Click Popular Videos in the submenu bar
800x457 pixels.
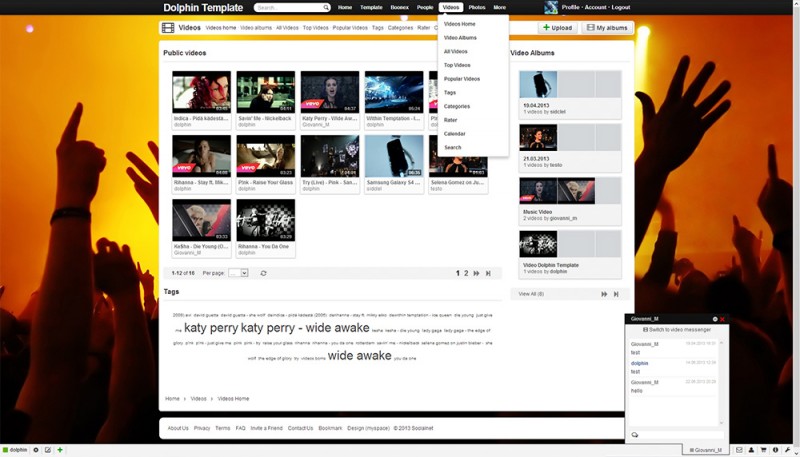click(x=350, y=28)
